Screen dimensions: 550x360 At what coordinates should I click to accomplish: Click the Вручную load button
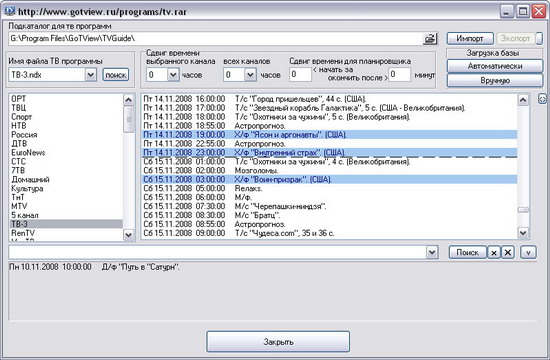coord(495,80)
